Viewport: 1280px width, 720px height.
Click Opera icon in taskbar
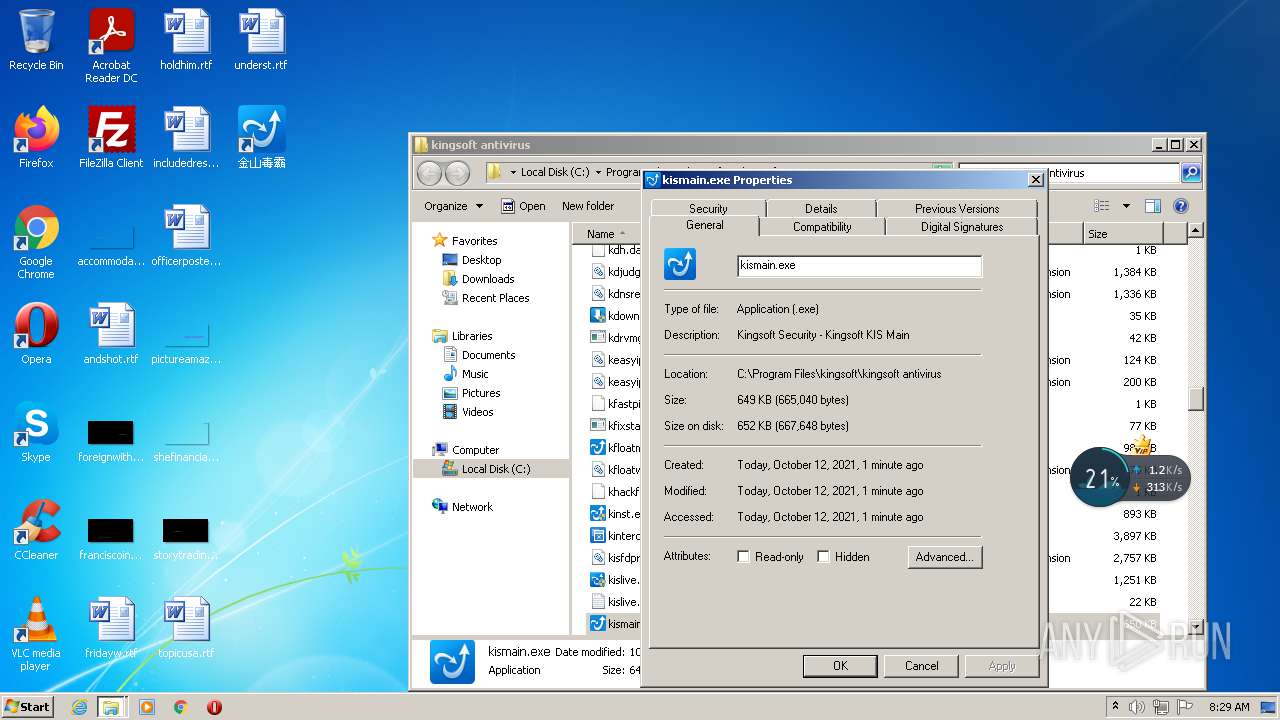(214, 707)
